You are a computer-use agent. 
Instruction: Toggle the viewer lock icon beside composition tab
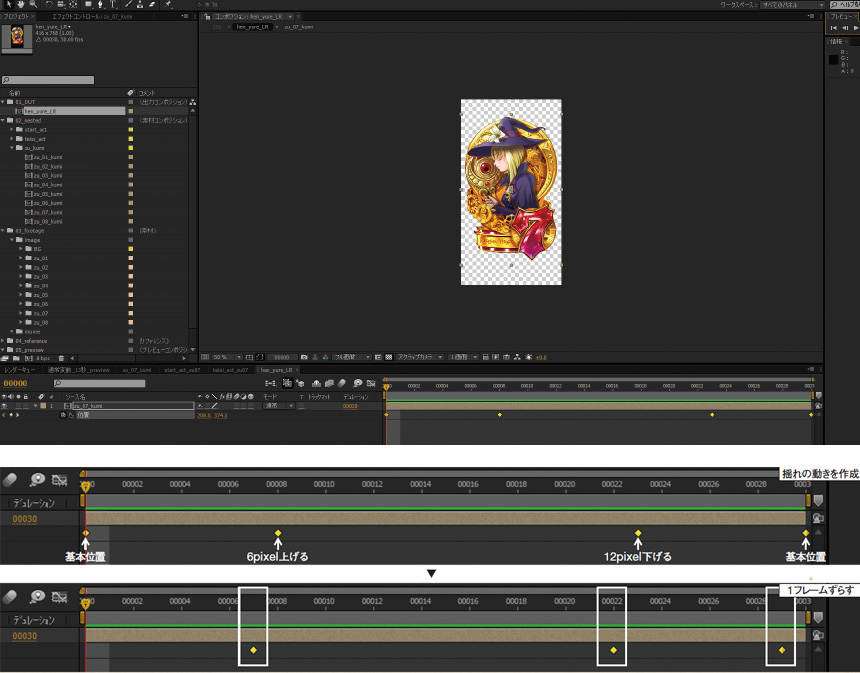click(207, 16)
